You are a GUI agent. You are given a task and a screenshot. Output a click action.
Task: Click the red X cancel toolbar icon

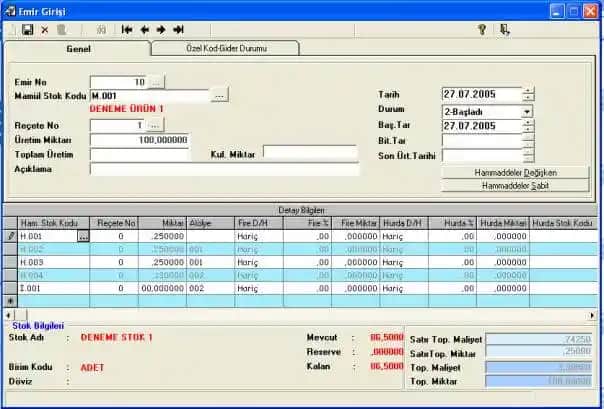point(45,30)
